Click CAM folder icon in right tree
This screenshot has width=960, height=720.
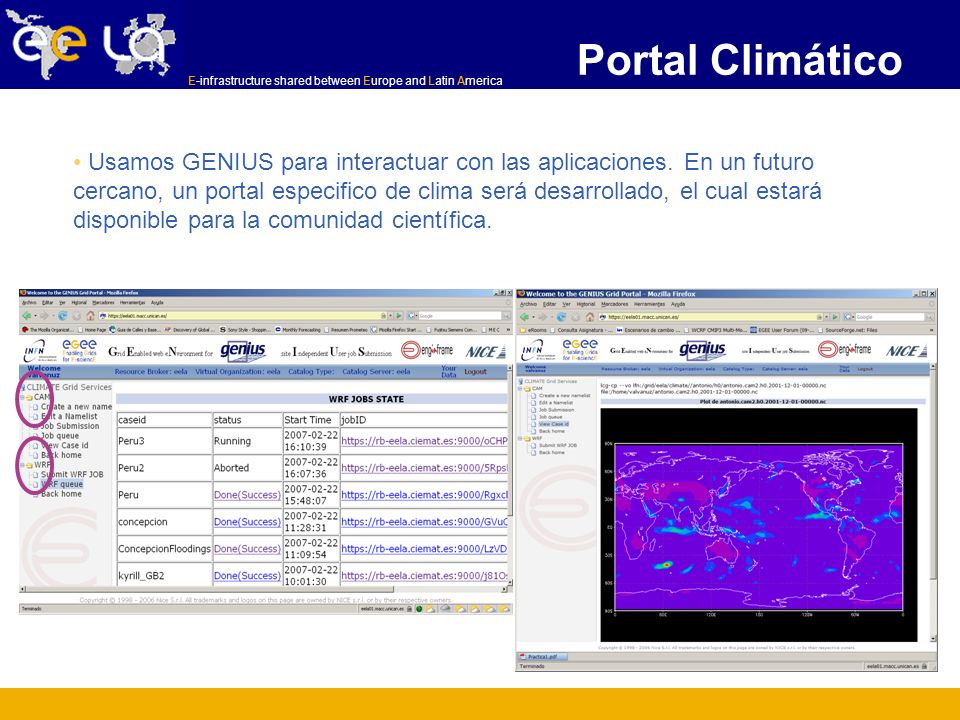(x=527, y=389)
